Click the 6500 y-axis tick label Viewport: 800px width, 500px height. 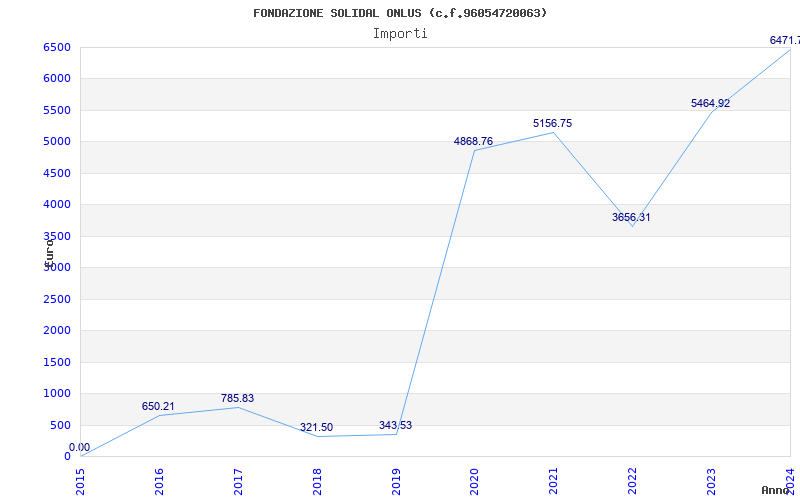tap(57, 47)
